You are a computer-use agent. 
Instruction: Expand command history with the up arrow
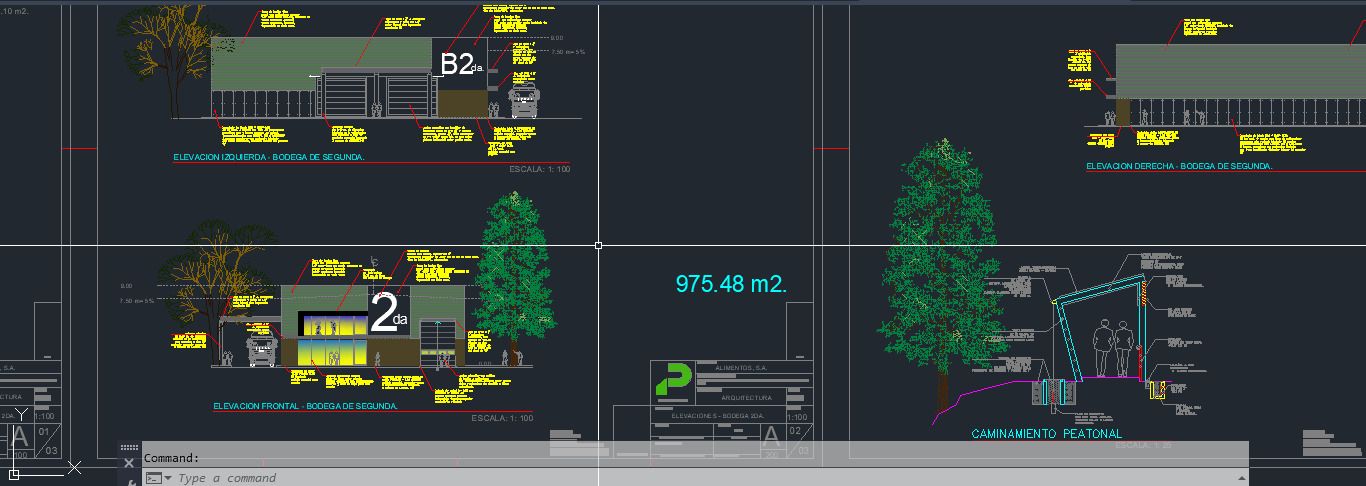click(1241, 478)
